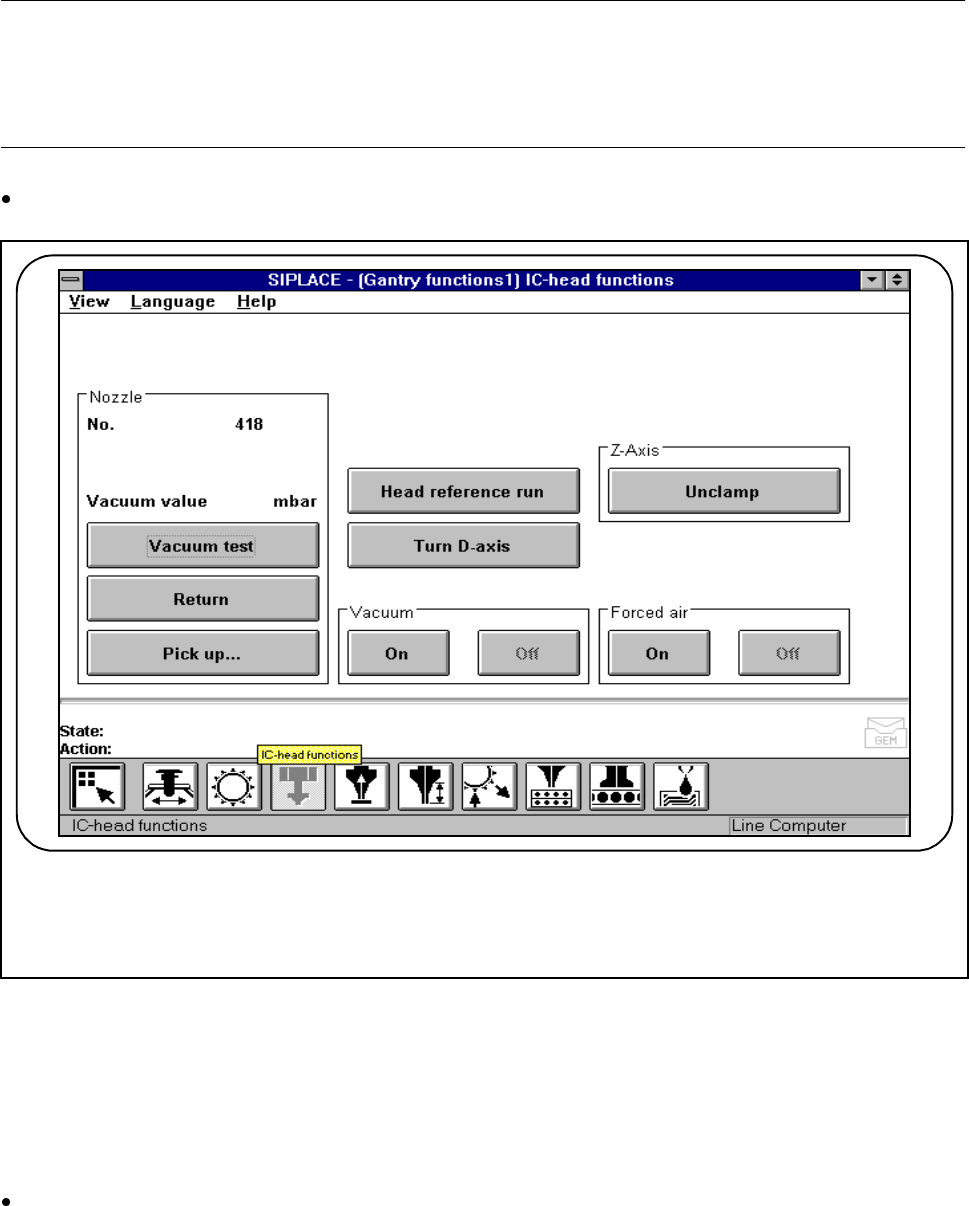
Task: Turn Vacuum On
Action: point(397,653)
